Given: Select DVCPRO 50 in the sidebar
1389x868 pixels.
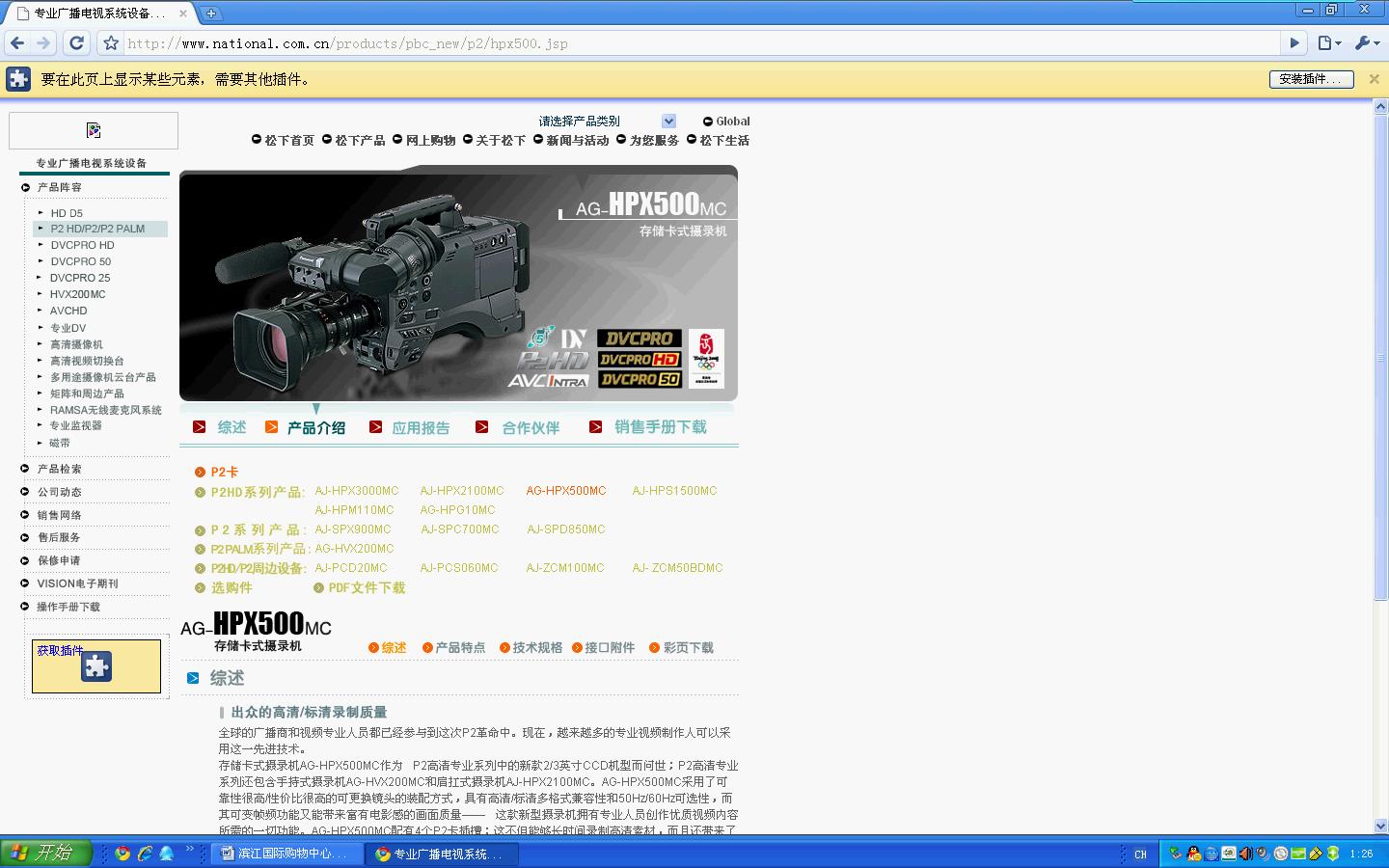Looking at the screenshot, I should point(81,261).
